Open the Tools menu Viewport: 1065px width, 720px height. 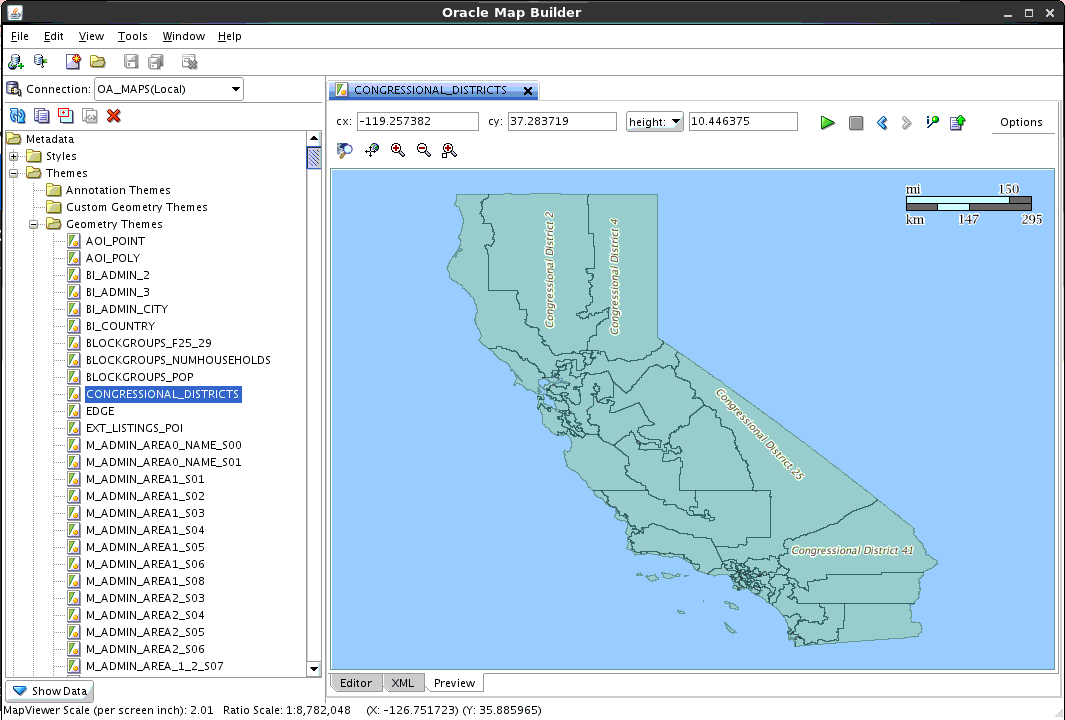coord(132,36)
